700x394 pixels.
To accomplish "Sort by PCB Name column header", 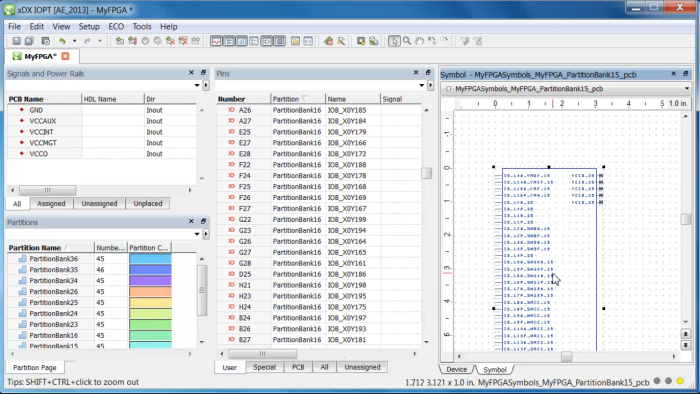I will [44, 99].
